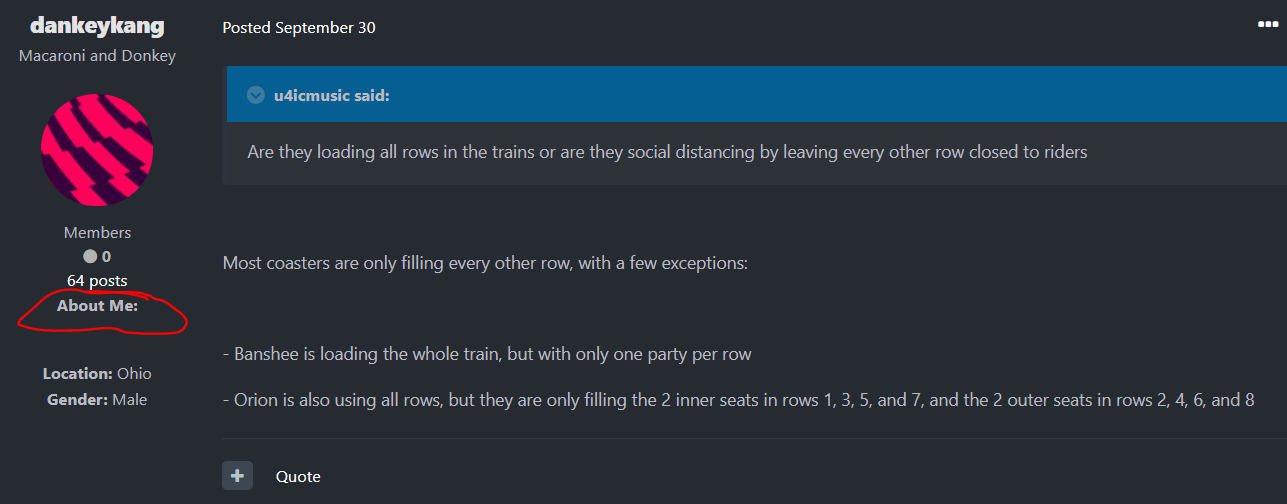Click the gray reputation circle icon

point(90,257)
